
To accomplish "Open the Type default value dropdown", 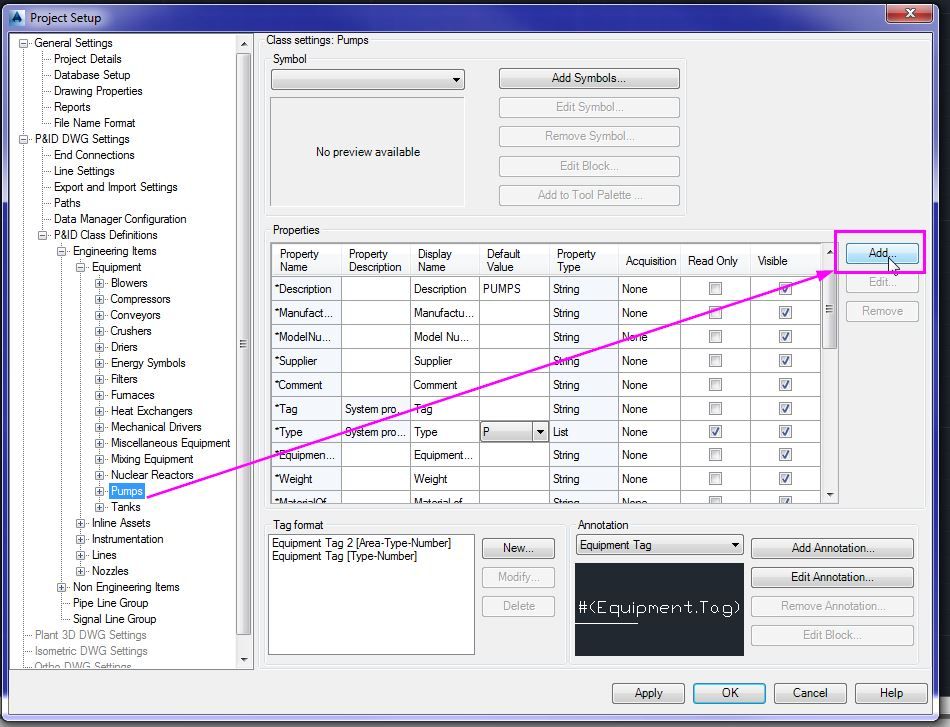I will (x=539, y=432).
